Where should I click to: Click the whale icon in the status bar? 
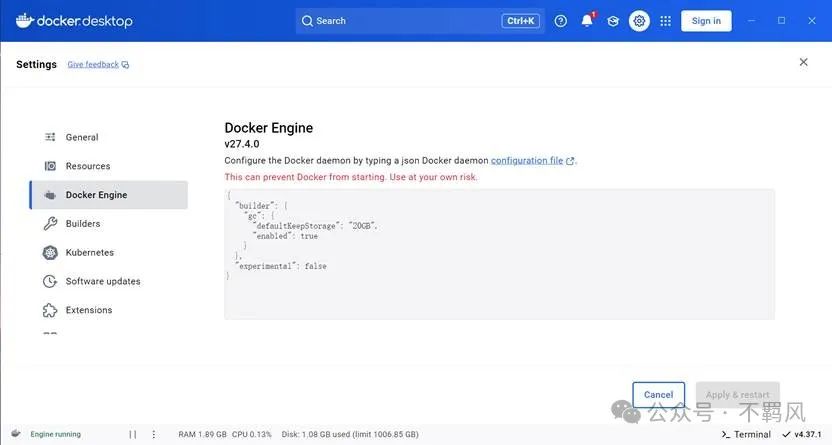16,433
